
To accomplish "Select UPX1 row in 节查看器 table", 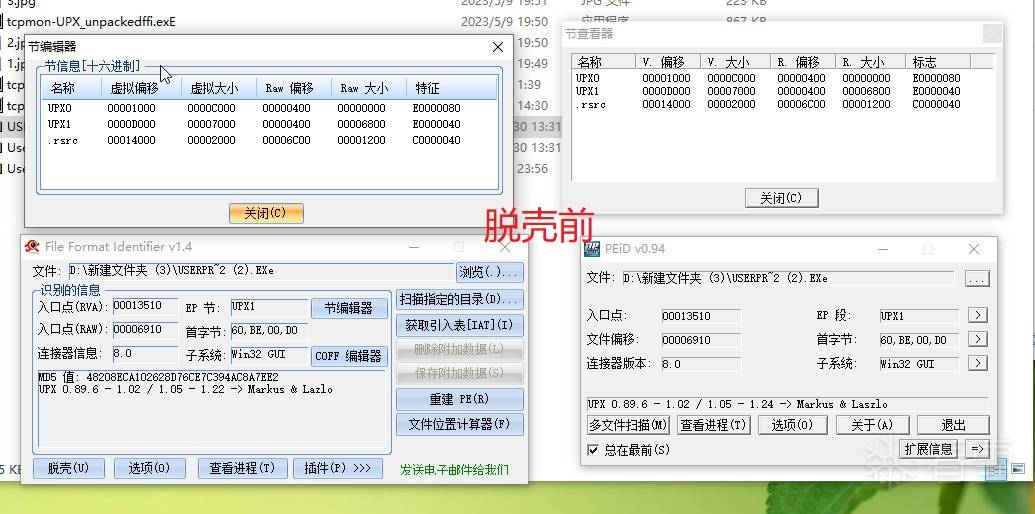I will (x=782, y=91).
